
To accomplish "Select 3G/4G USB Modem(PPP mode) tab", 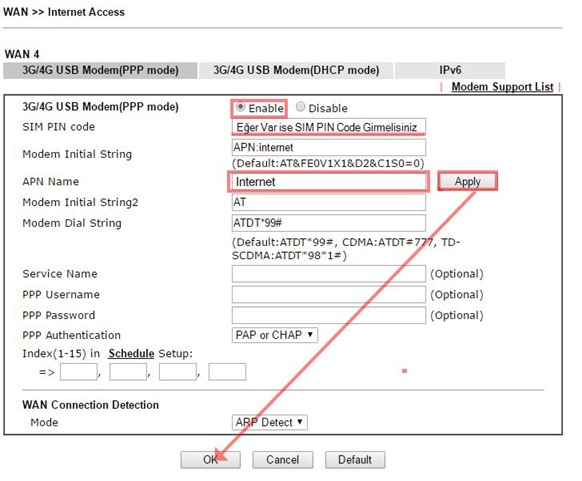I will click(100, 70).
